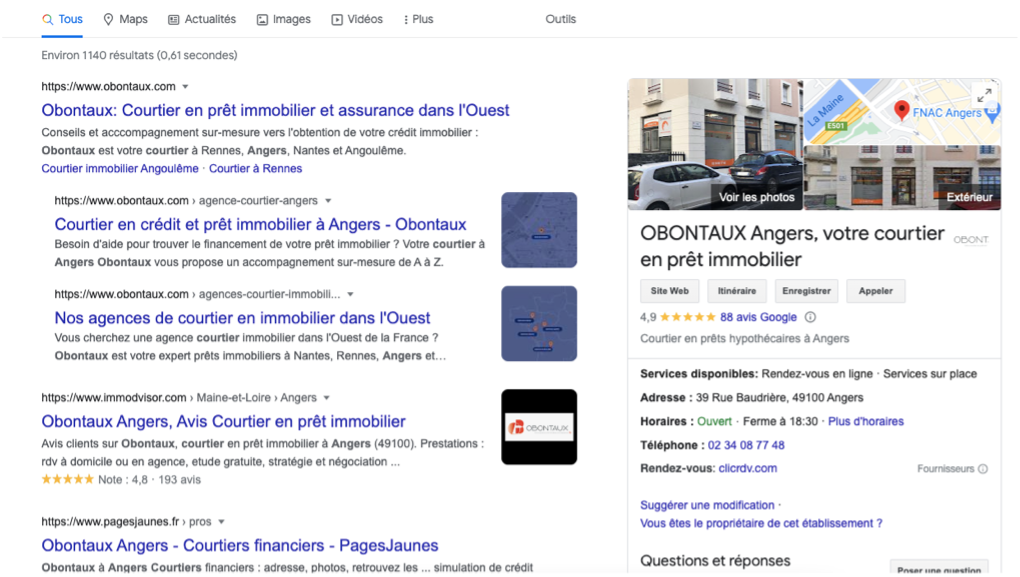Click the Obontaux logo thumbnail of immodvisor result

click(x=539, y=427)
